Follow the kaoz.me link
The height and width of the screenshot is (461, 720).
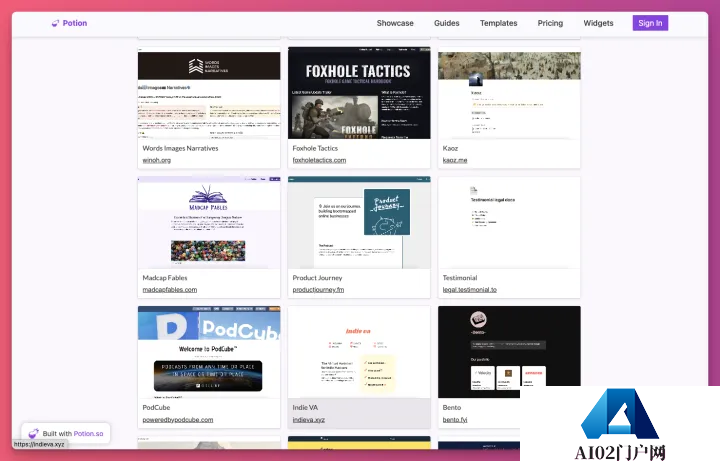(455, 160)
